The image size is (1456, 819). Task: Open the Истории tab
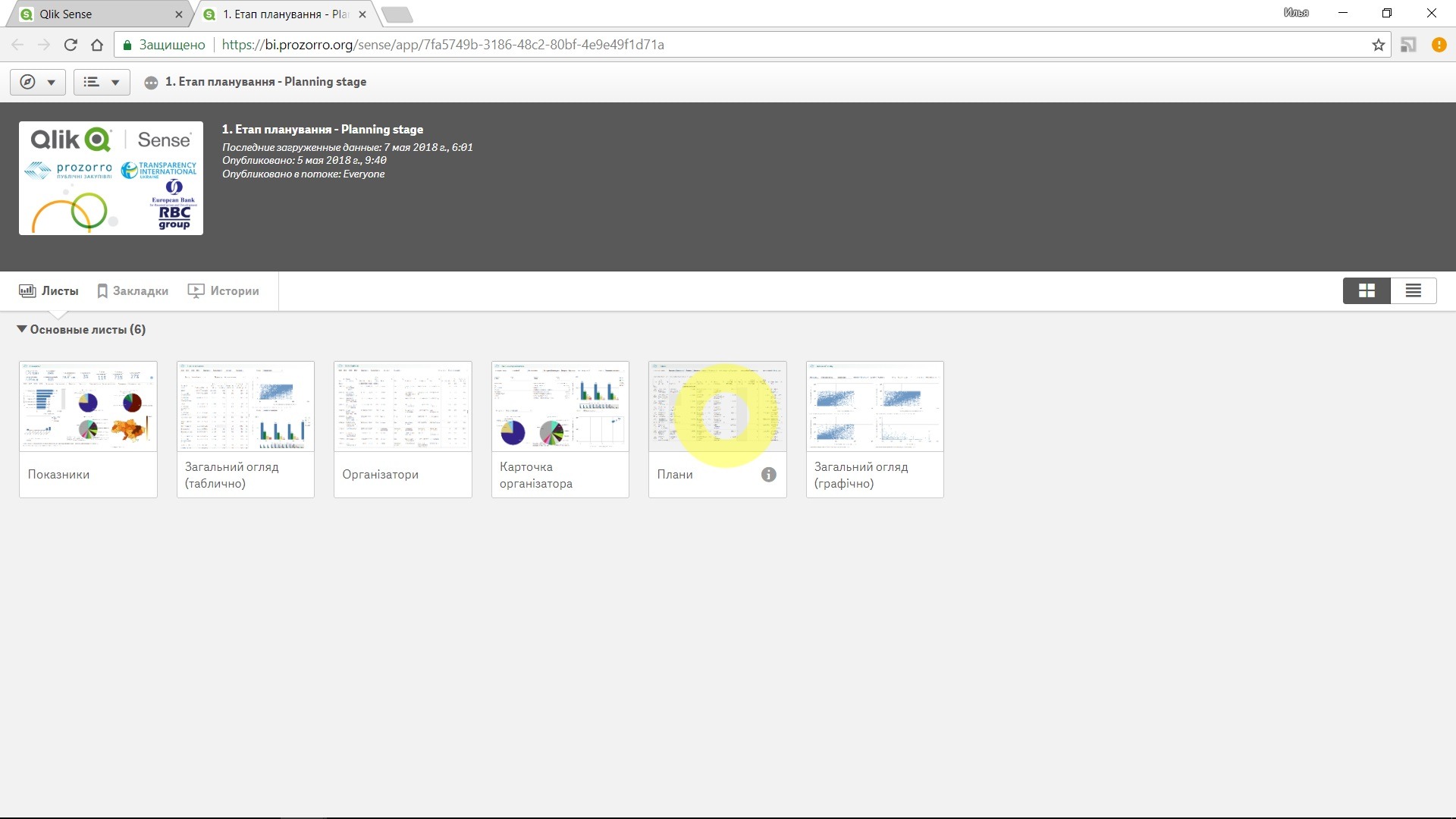pos(224,291)
